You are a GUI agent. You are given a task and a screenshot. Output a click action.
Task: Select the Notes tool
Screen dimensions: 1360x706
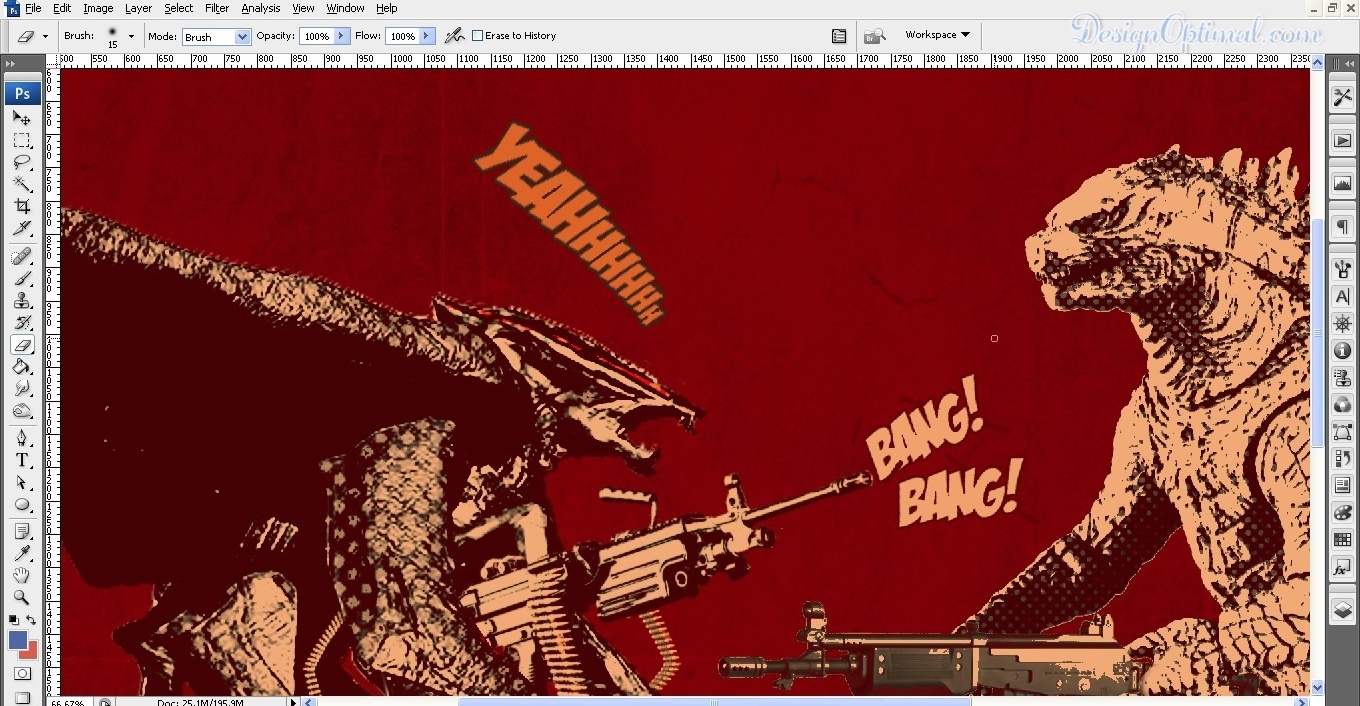pos(22,531)
